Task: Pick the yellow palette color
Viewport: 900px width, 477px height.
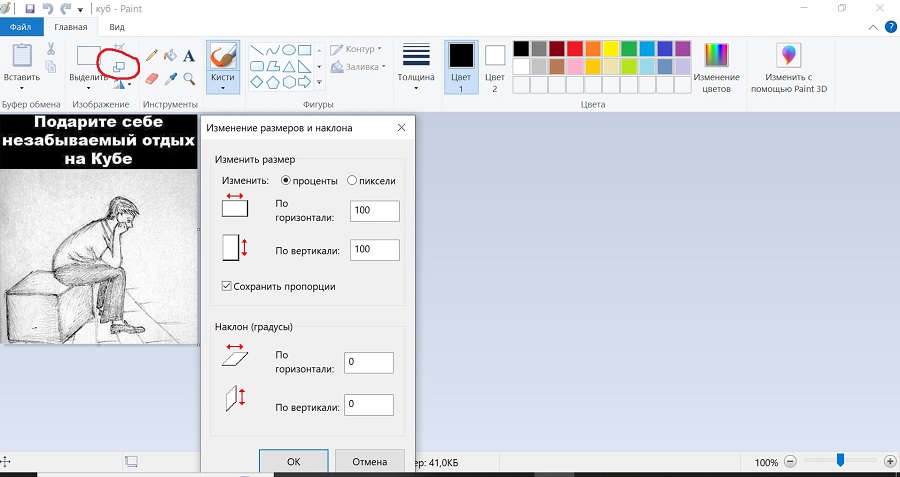Action: (x=611, y=48)
